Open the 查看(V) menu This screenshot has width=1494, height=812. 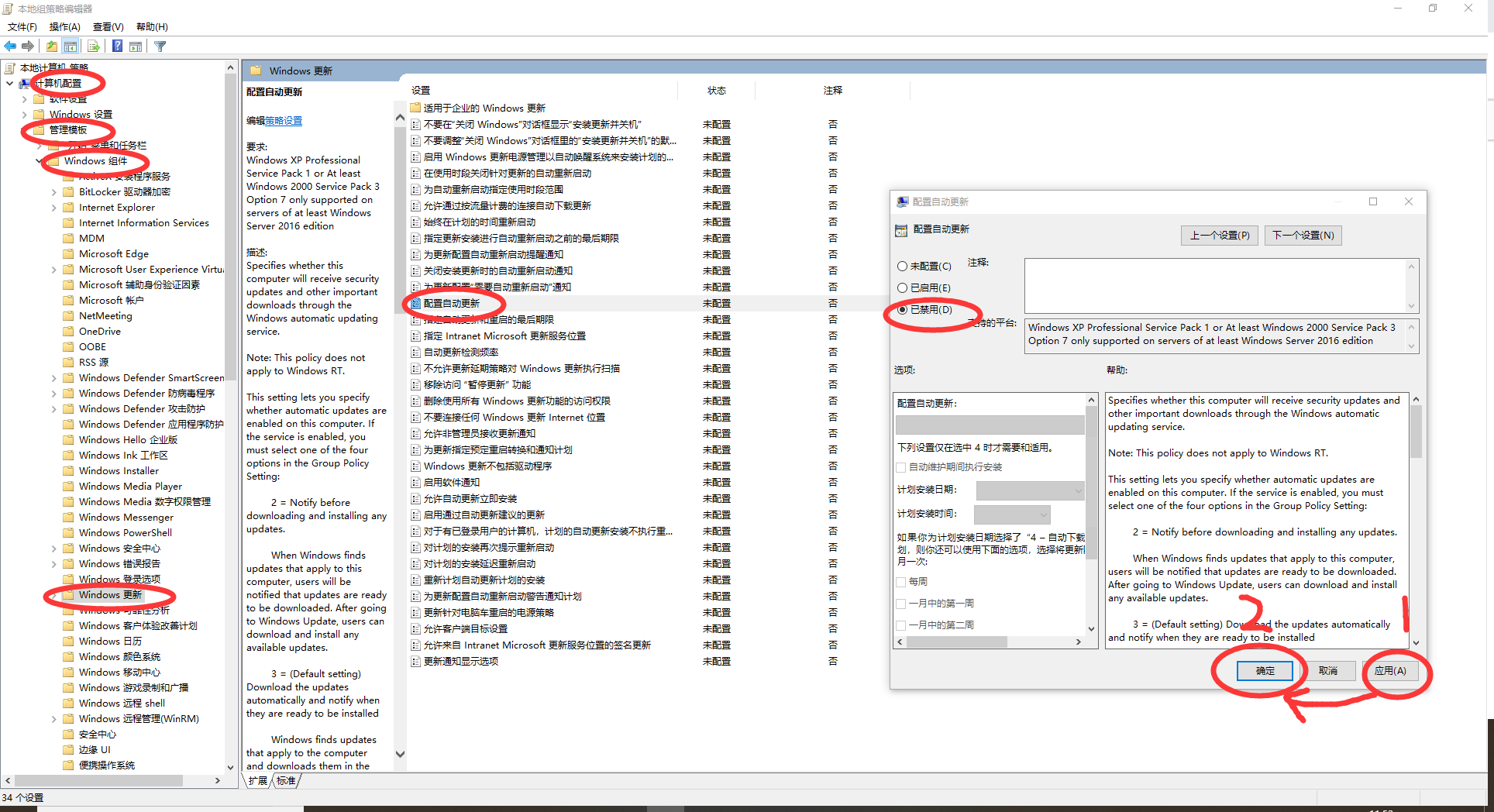(x=108, y=26)
